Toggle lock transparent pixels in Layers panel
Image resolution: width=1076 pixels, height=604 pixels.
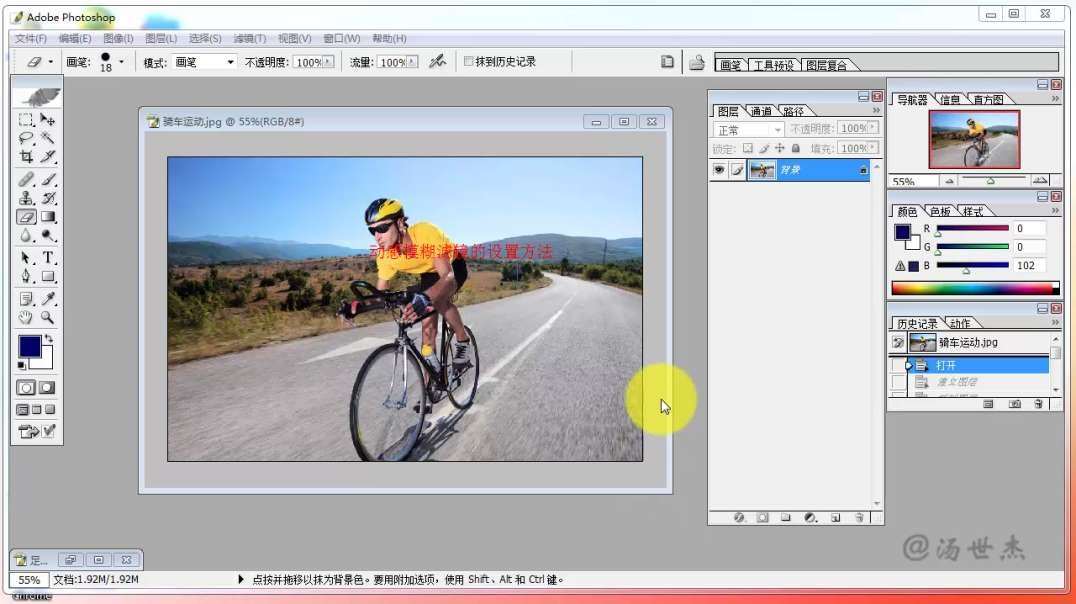747,148
